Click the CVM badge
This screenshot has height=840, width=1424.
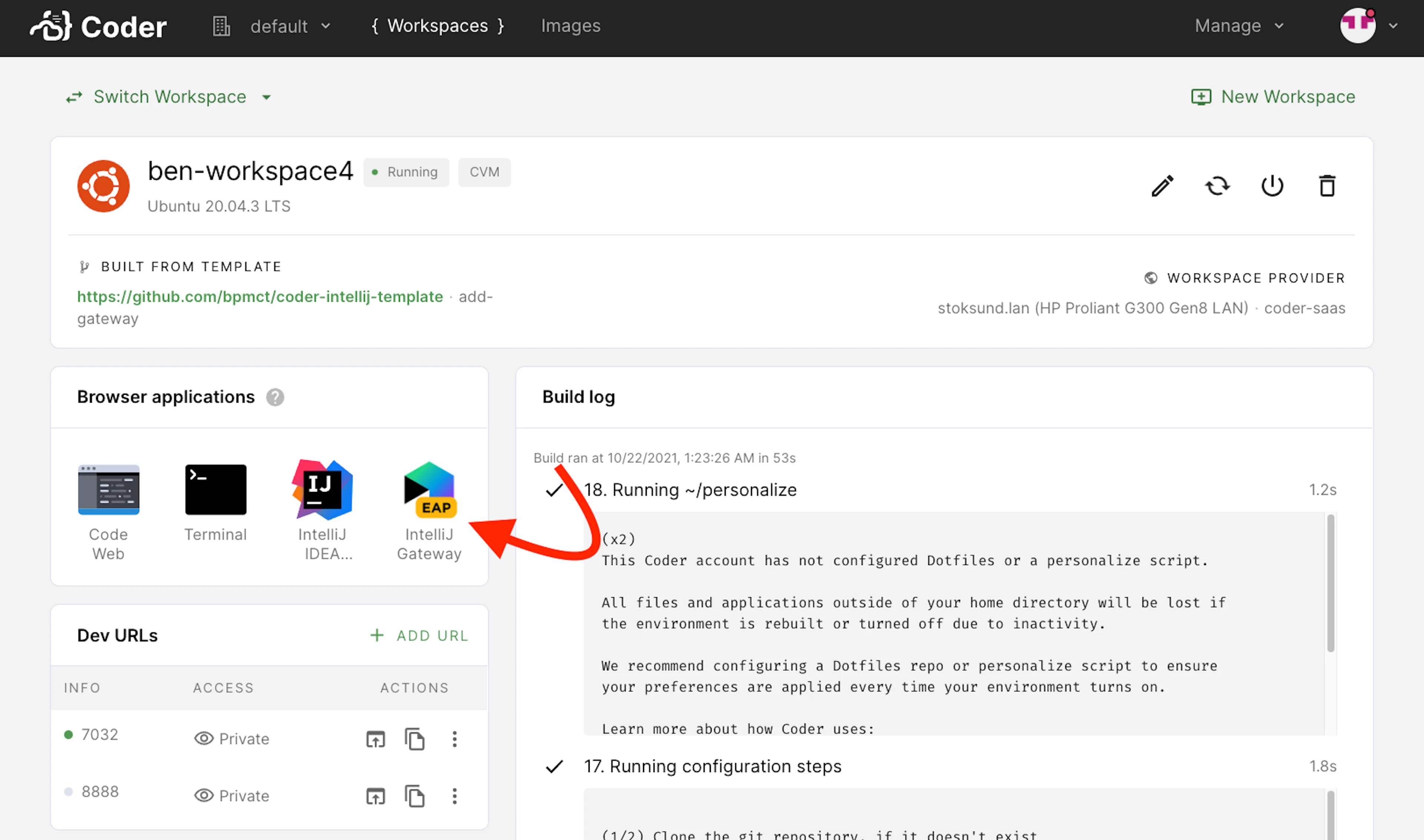484,172
